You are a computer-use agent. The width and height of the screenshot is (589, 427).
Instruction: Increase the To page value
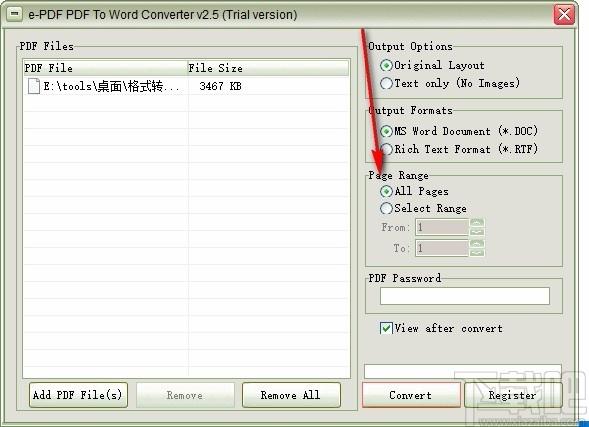pos(477,243)
